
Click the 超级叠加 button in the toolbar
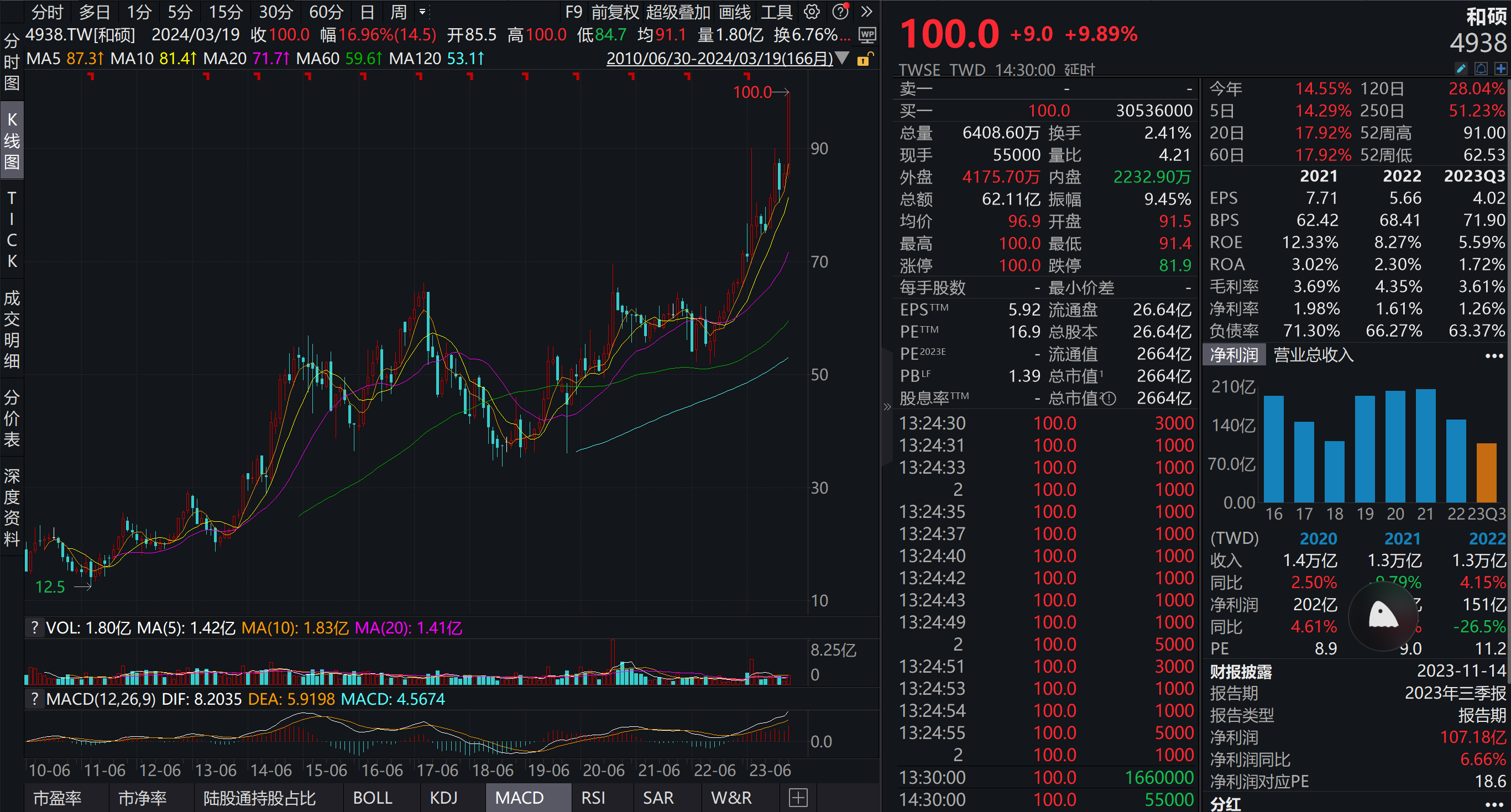[x=677, y=12]
